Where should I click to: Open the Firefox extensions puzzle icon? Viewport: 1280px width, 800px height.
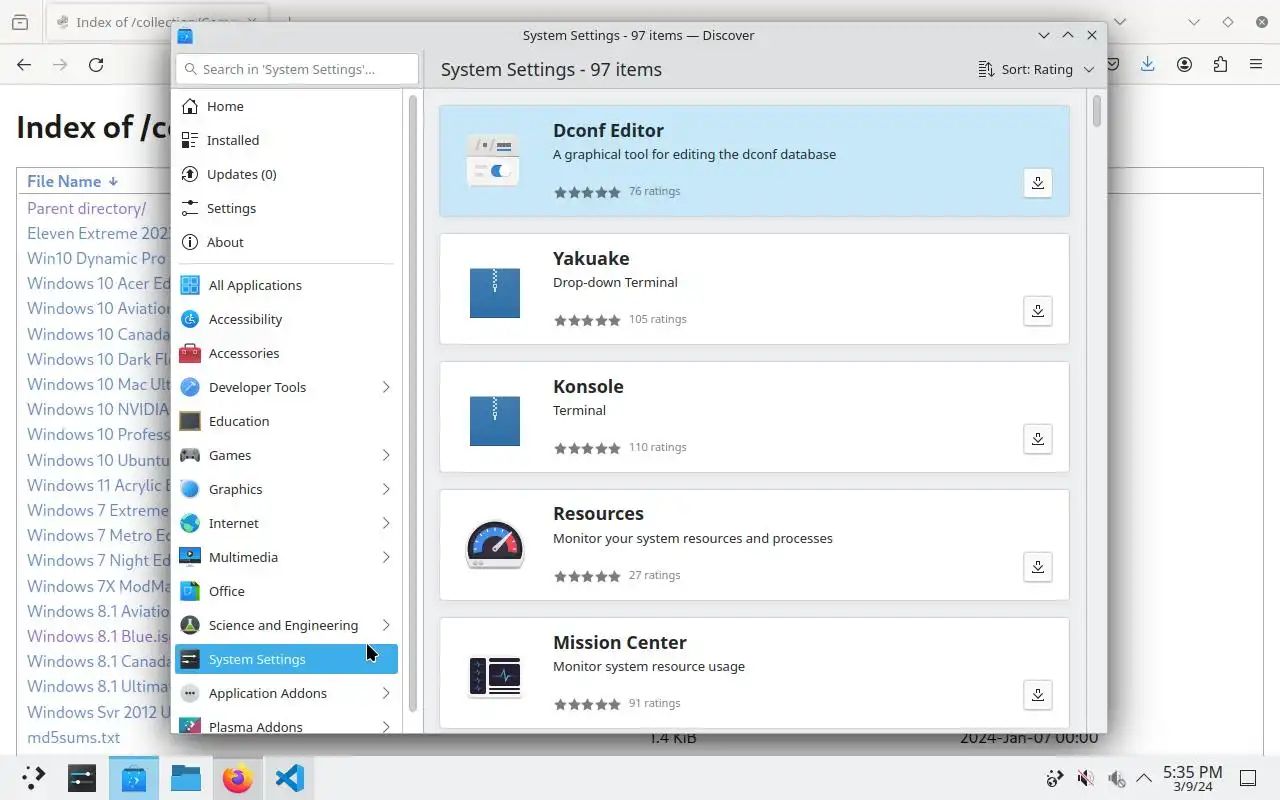[1220, 64]
